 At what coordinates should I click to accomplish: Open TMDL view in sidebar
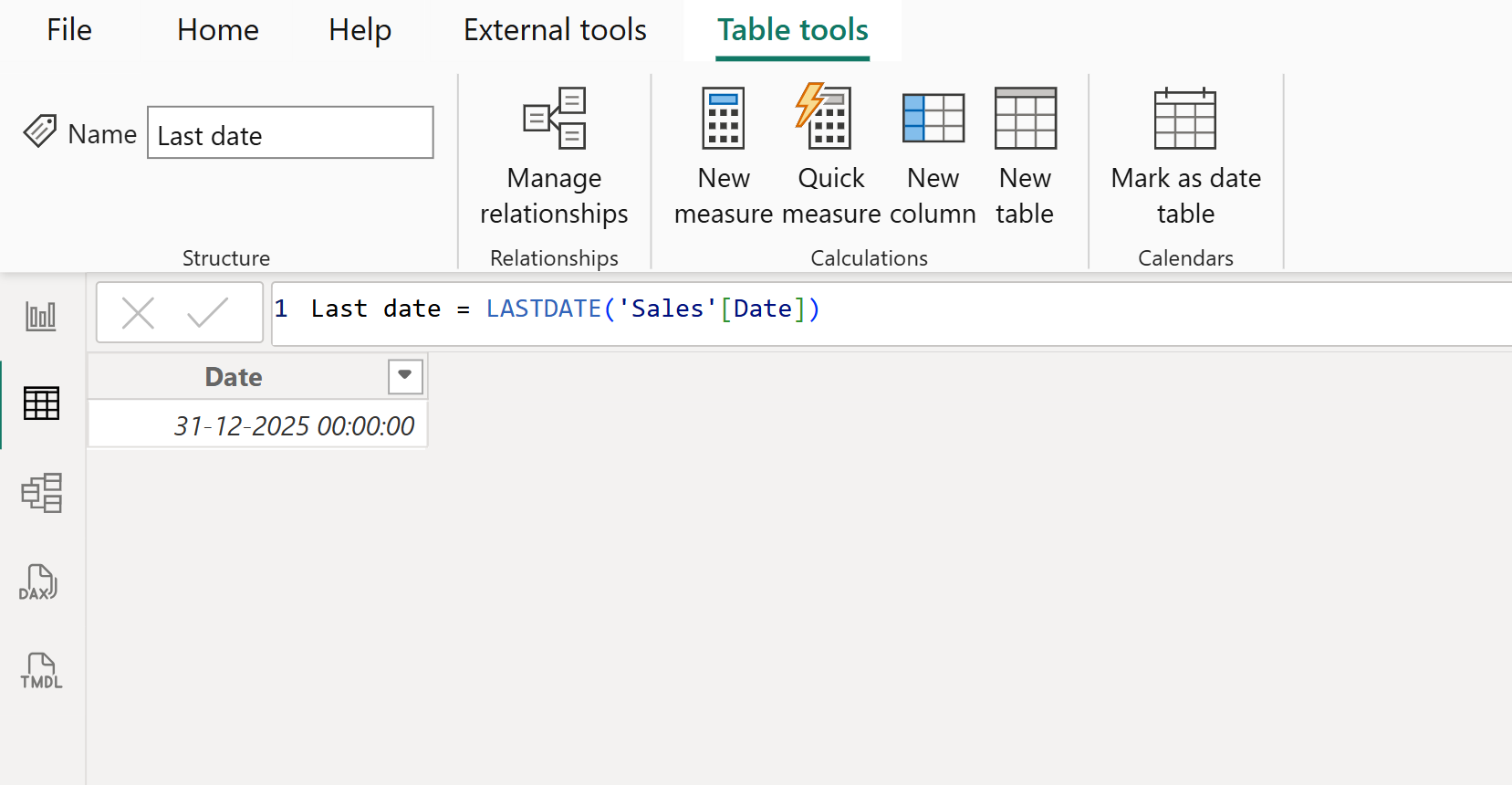41,671
